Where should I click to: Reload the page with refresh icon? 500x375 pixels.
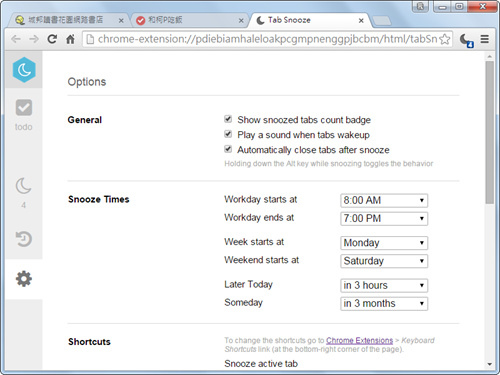(52, 39)
